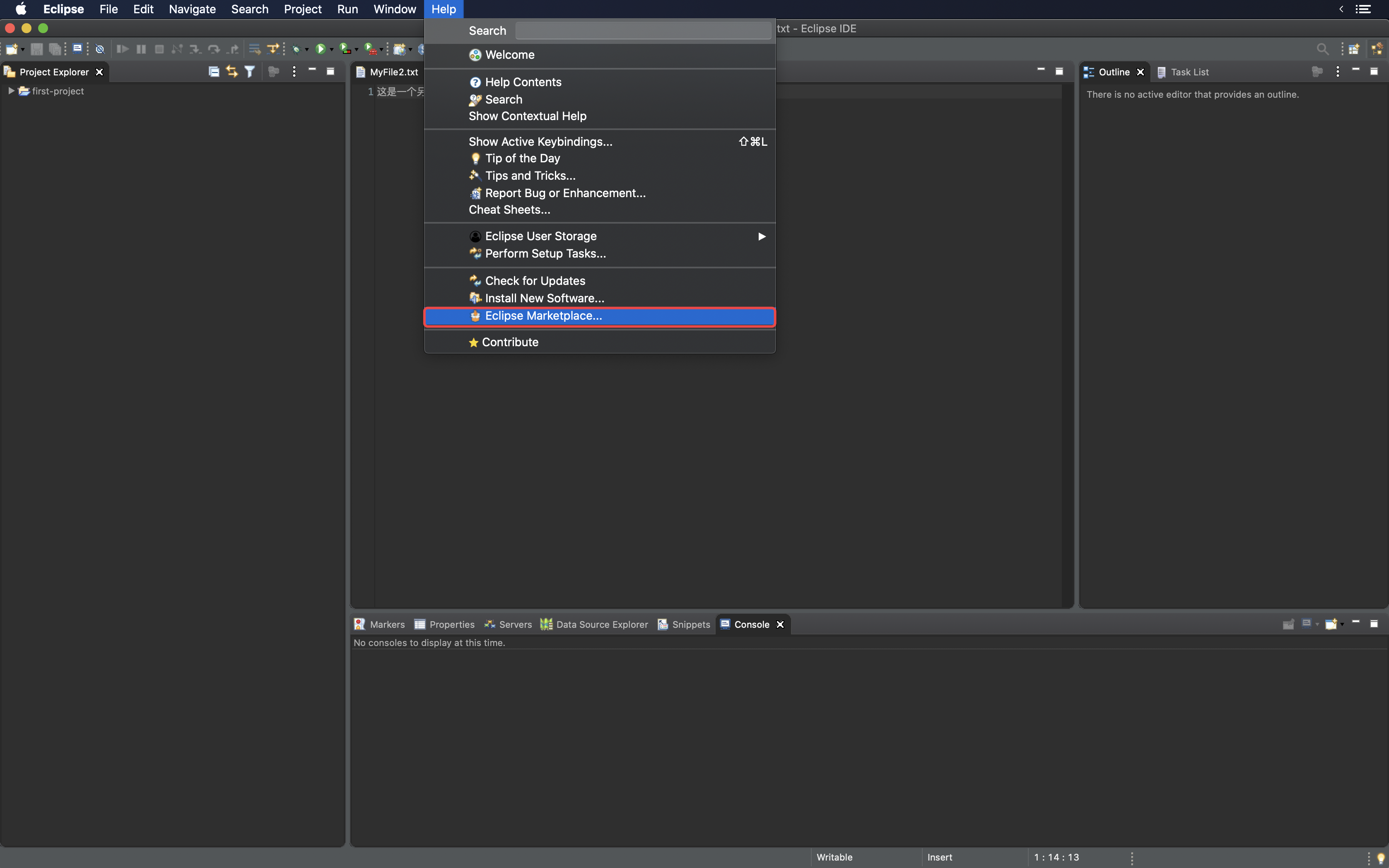Open the Coverage dropdown arrow
The image size is (1389, 868).
tap(357, 50)
